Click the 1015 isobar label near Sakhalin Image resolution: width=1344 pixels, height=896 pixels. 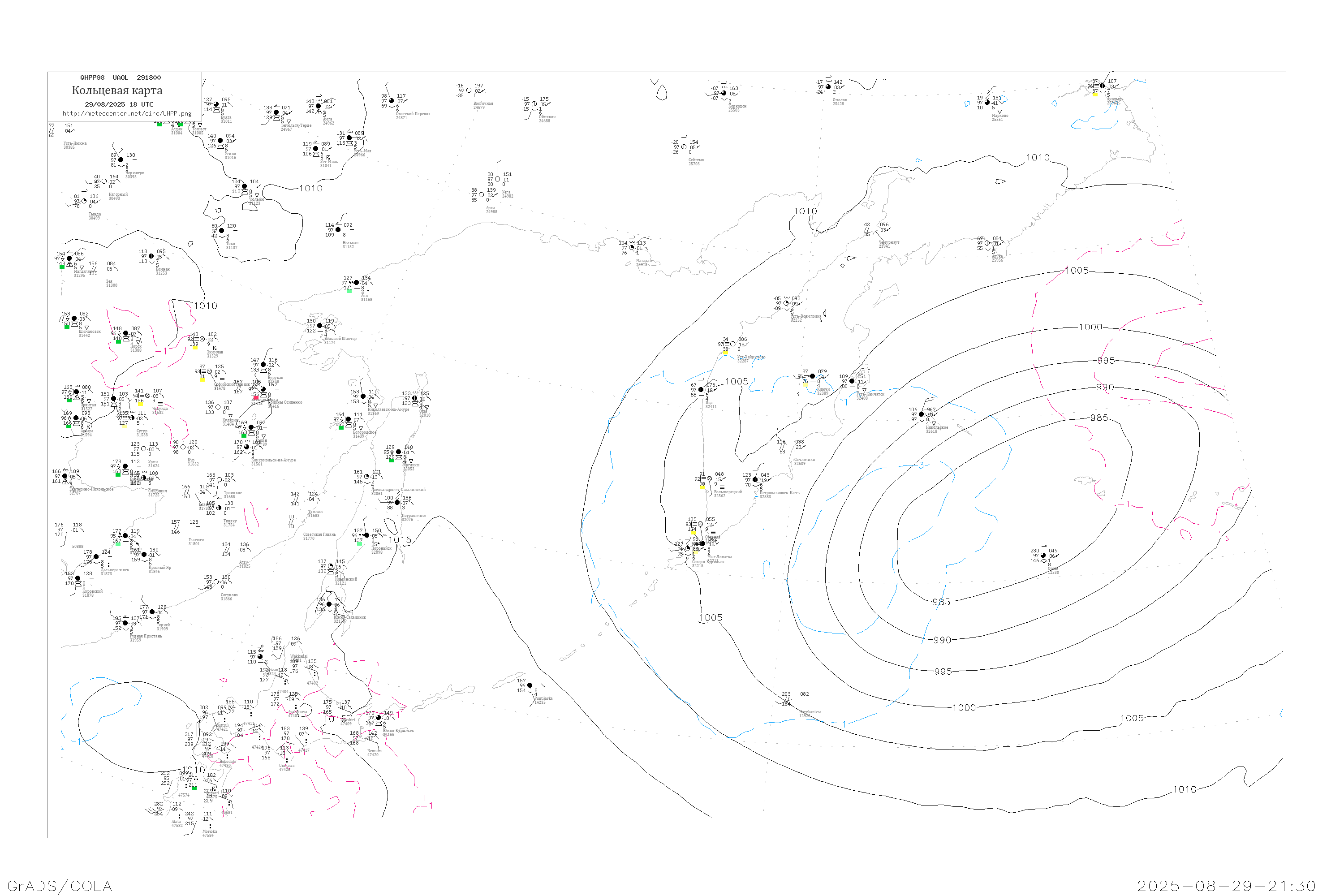coord(400,540)
